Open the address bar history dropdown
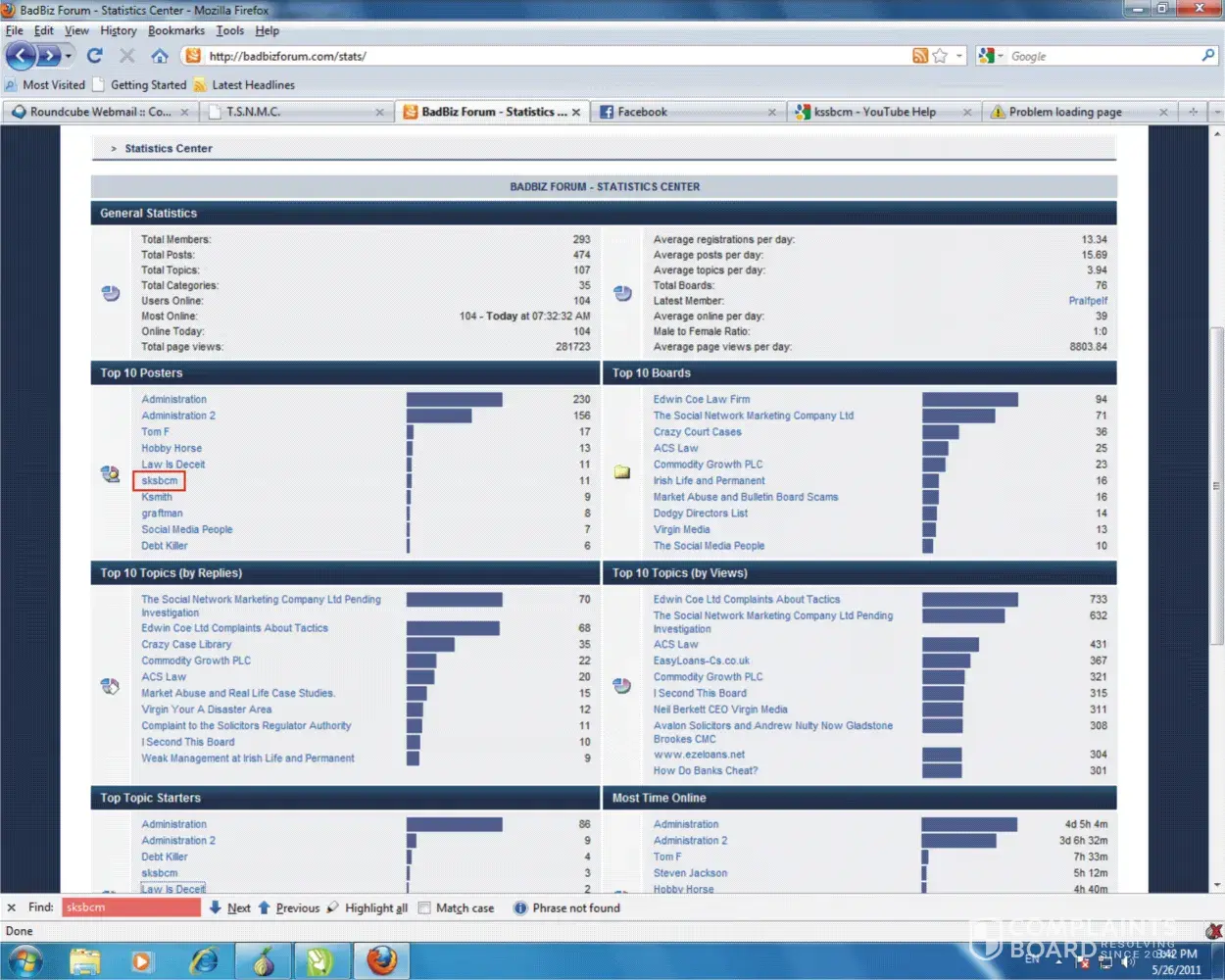The height and width of the screenshot is (980, 1225). [959, 56]
